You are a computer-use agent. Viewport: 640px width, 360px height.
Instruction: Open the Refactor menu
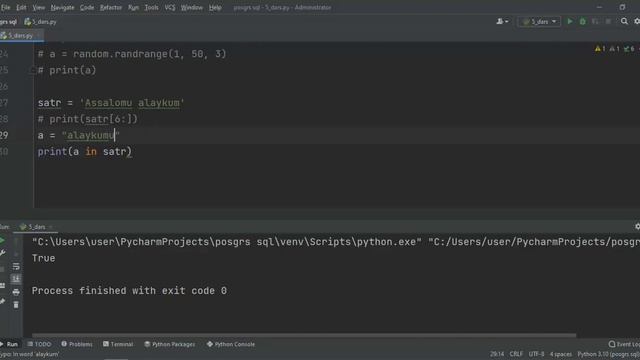(x=111, y=7)
